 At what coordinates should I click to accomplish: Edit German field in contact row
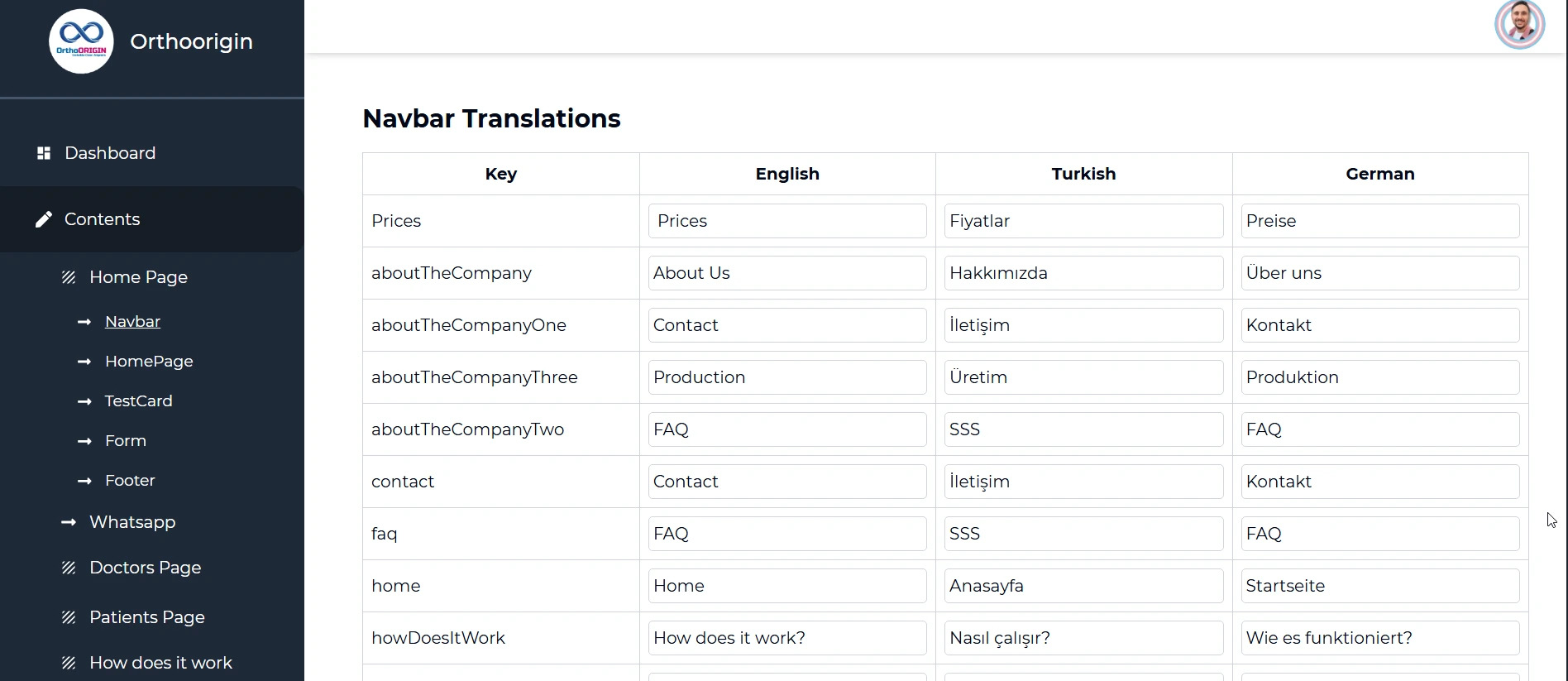coord(1380,482)
